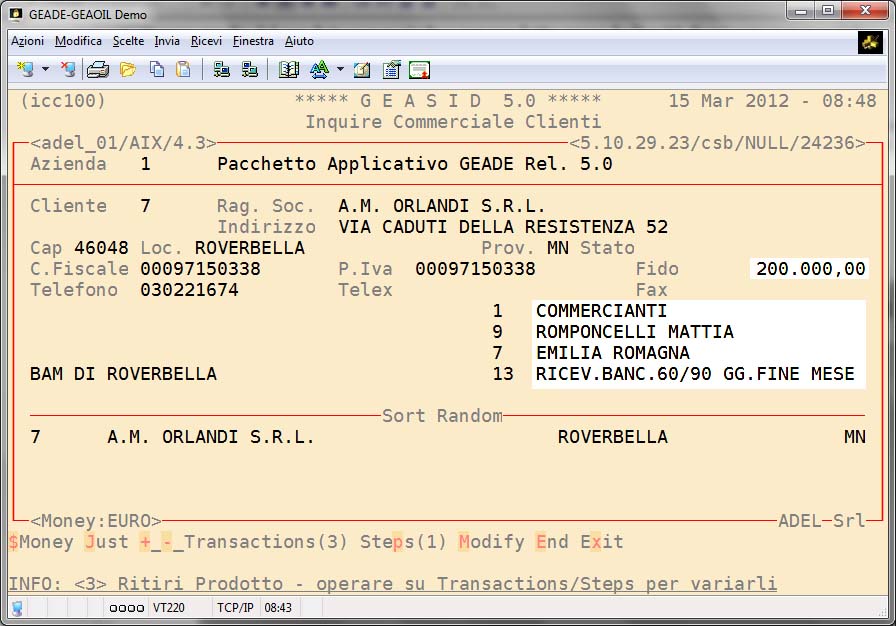Click the font size AA icon
The height and width of the screenshot is (626, 896).
click(319, 70)
